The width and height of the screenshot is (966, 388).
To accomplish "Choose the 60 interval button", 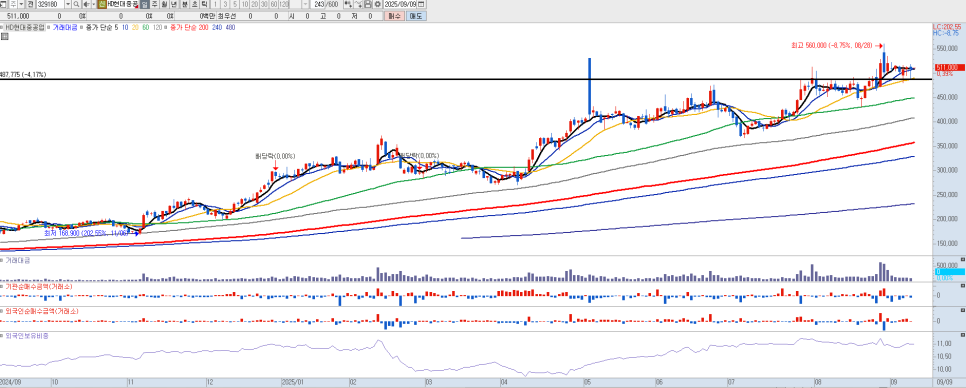I will 274,4.
